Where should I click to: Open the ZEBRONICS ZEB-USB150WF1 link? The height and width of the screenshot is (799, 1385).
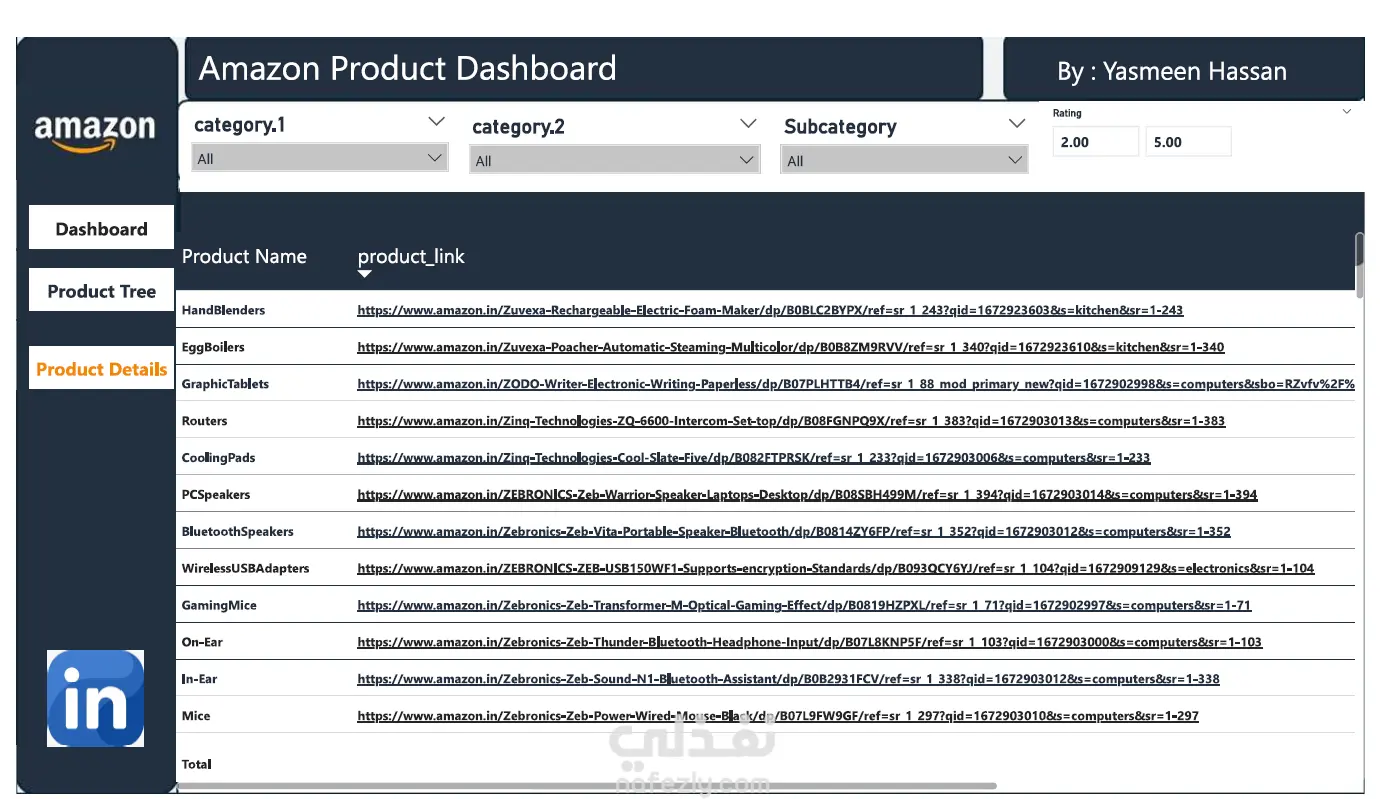click(x=836, y=569)
